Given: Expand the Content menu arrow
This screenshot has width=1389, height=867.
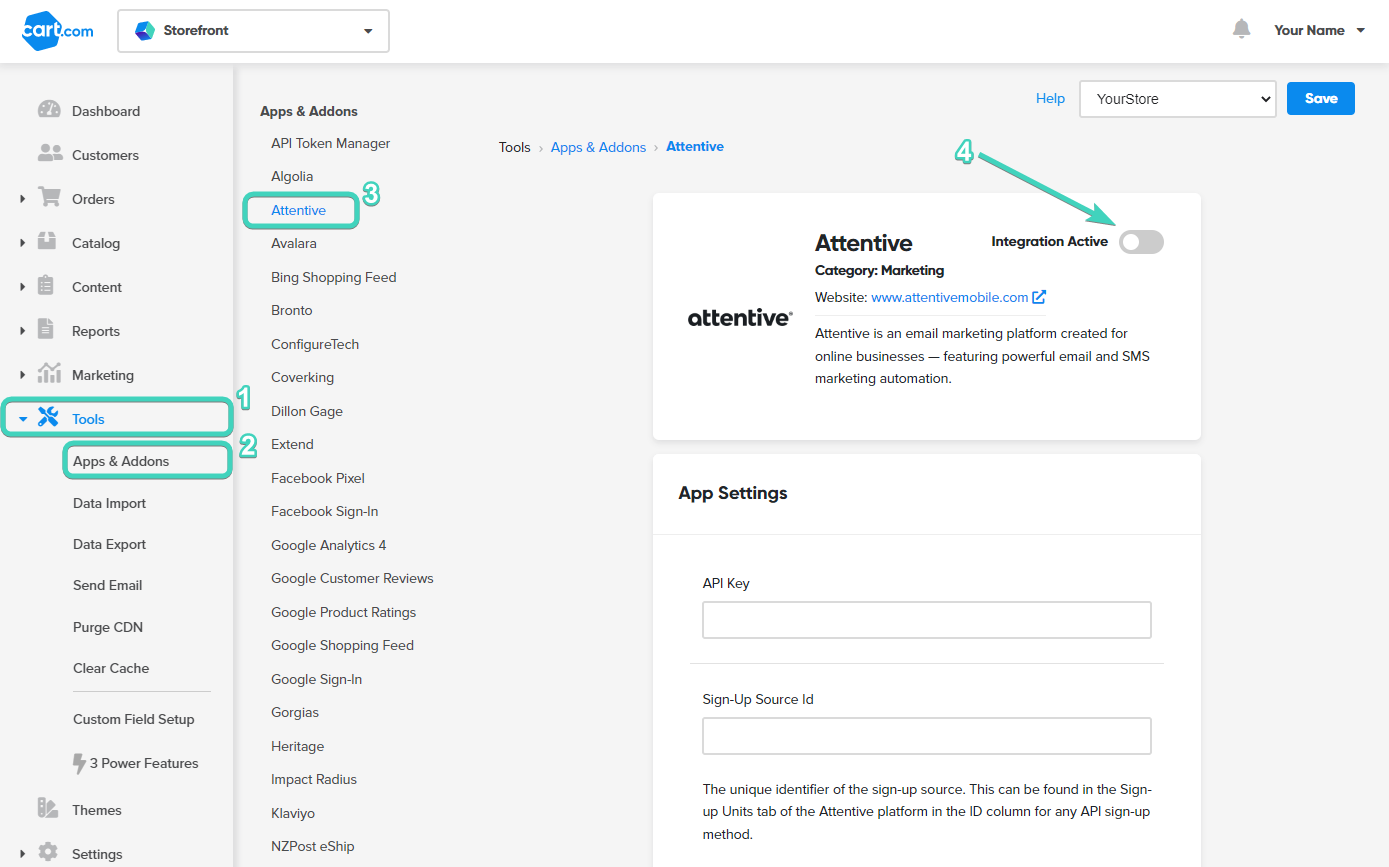Looking at the screenshot, I should [x=22, y=287].
